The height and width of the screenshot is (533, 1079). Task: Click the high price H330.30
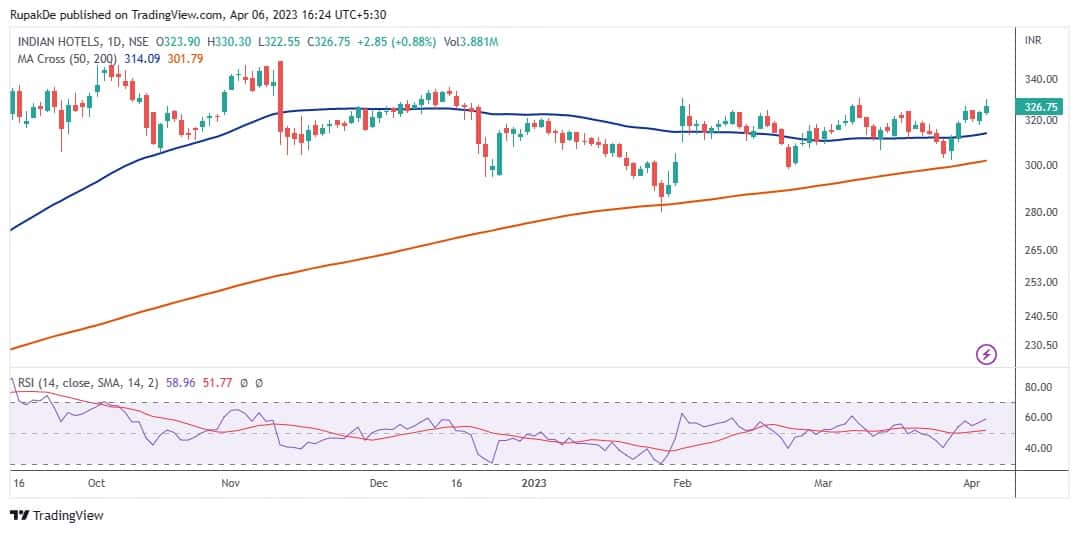229,42
